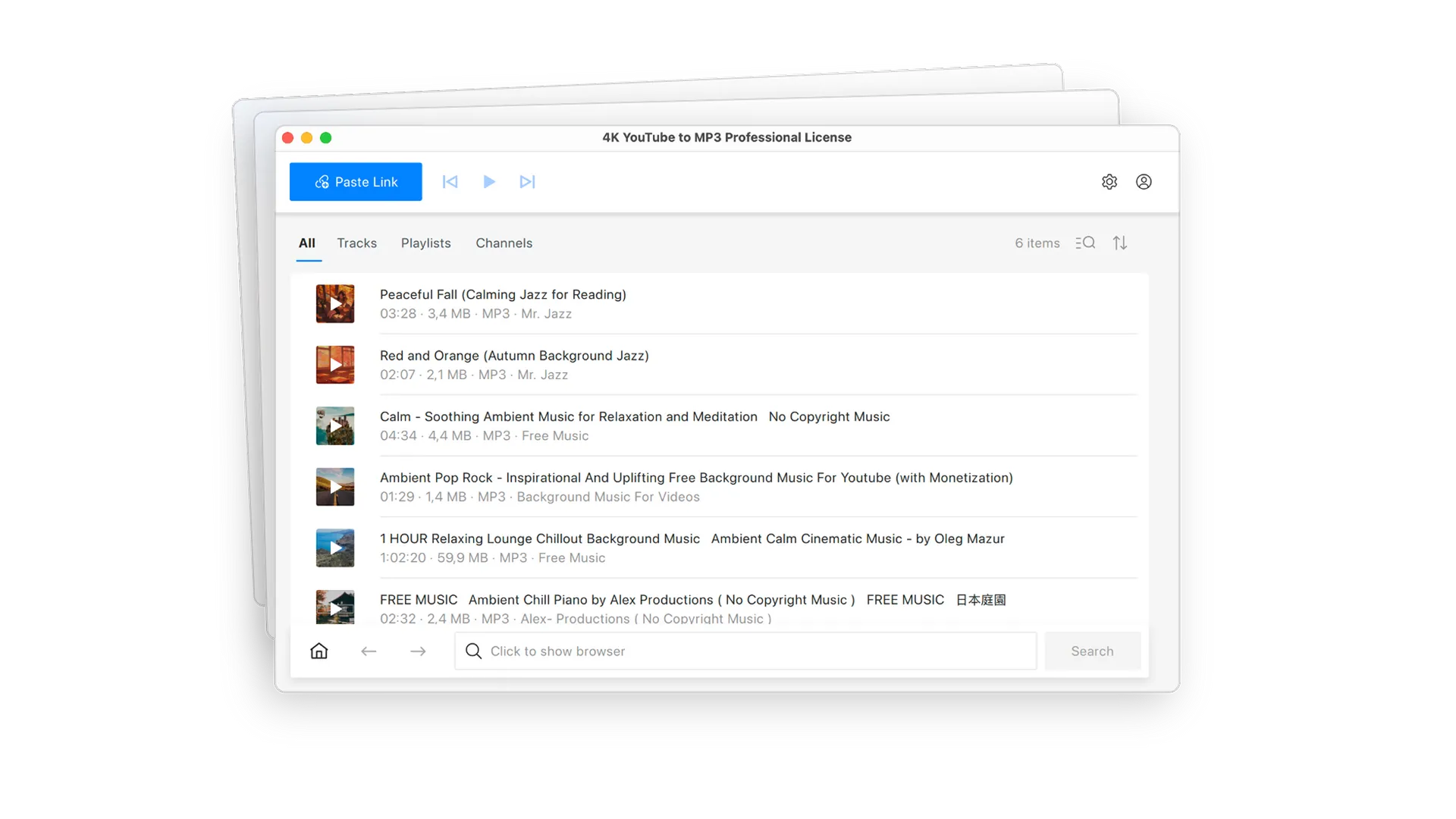Click the Search button

(x=1092, y=651)
